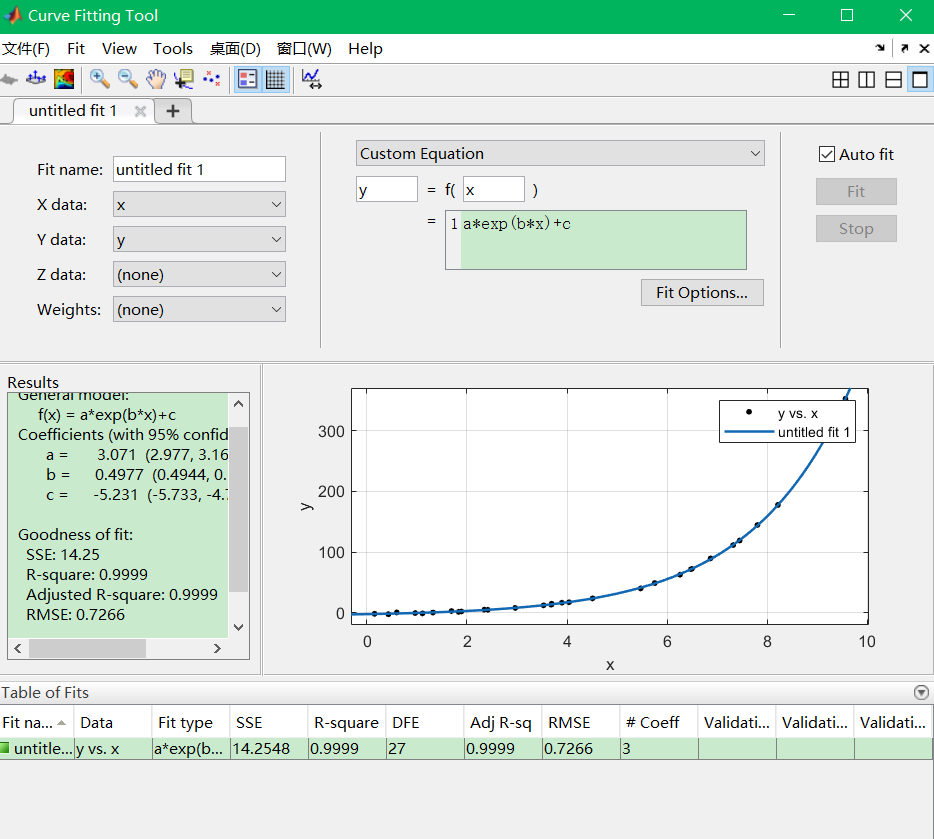Activate the Zoom In tool
Image resolution: width=934 pixels, height=839 pixels.
[x=99, y=79]
